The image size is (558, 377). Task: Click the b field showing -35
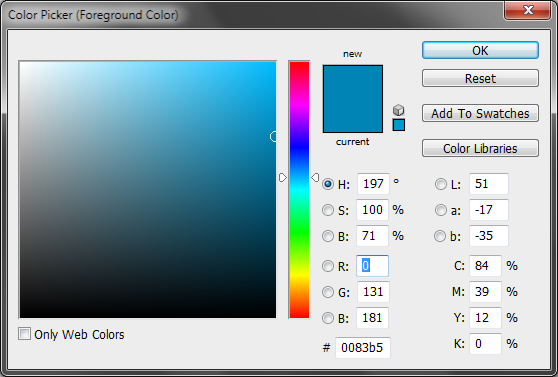click(489, 236)
